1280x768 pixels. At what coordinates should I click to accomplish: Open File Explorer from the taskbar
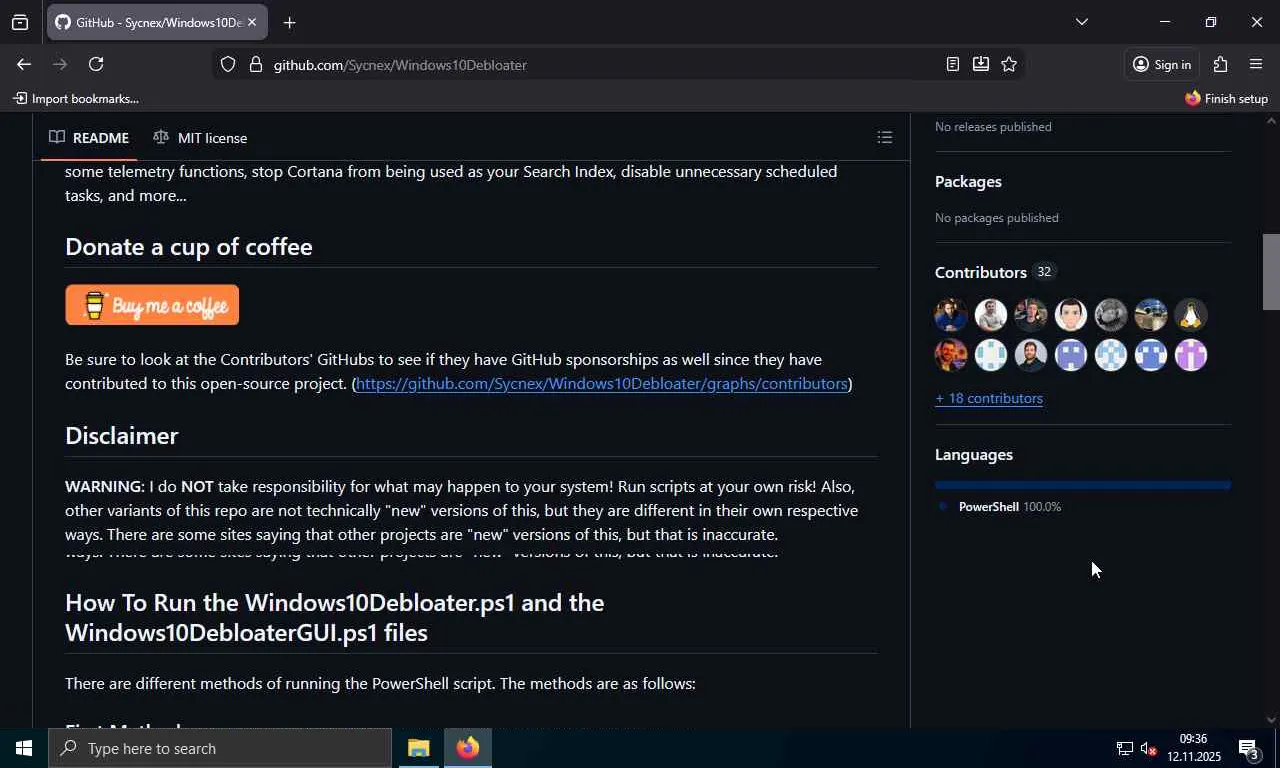pyautogui.click(x=418, y=748)
